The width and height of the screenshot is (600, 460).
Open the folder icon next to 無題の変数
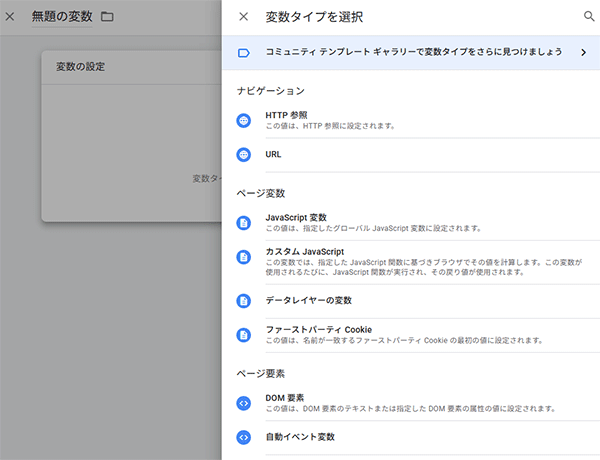107,16
